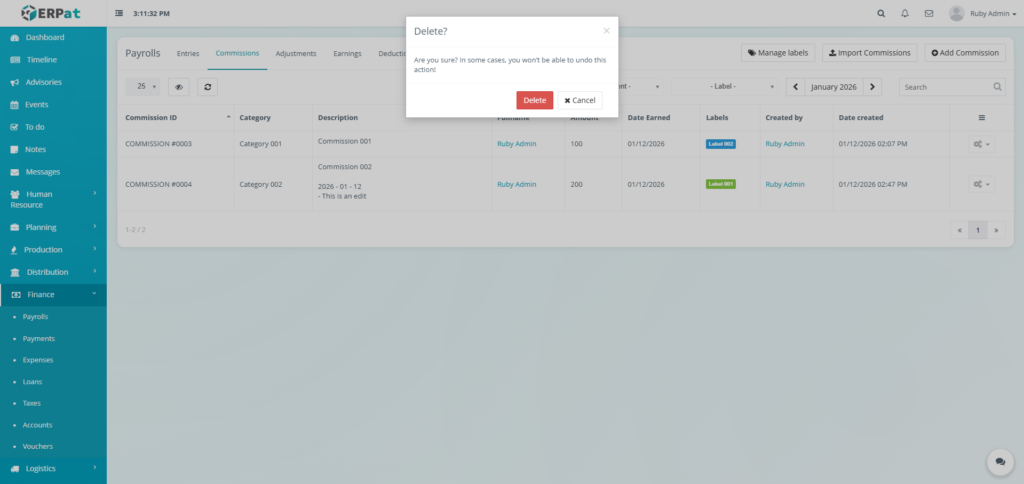Go to previous page in pagination
Image resolution: width=1024 pixels, height=484 pixels.
point(959,230)
